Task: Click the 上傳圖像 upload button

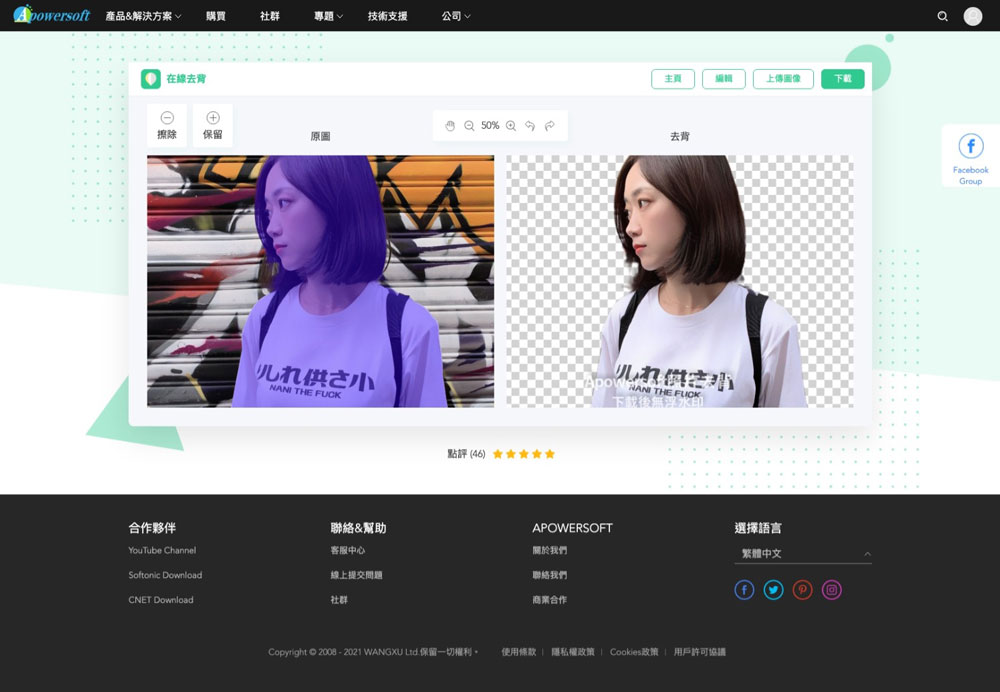Action: [x=783, y=79]
